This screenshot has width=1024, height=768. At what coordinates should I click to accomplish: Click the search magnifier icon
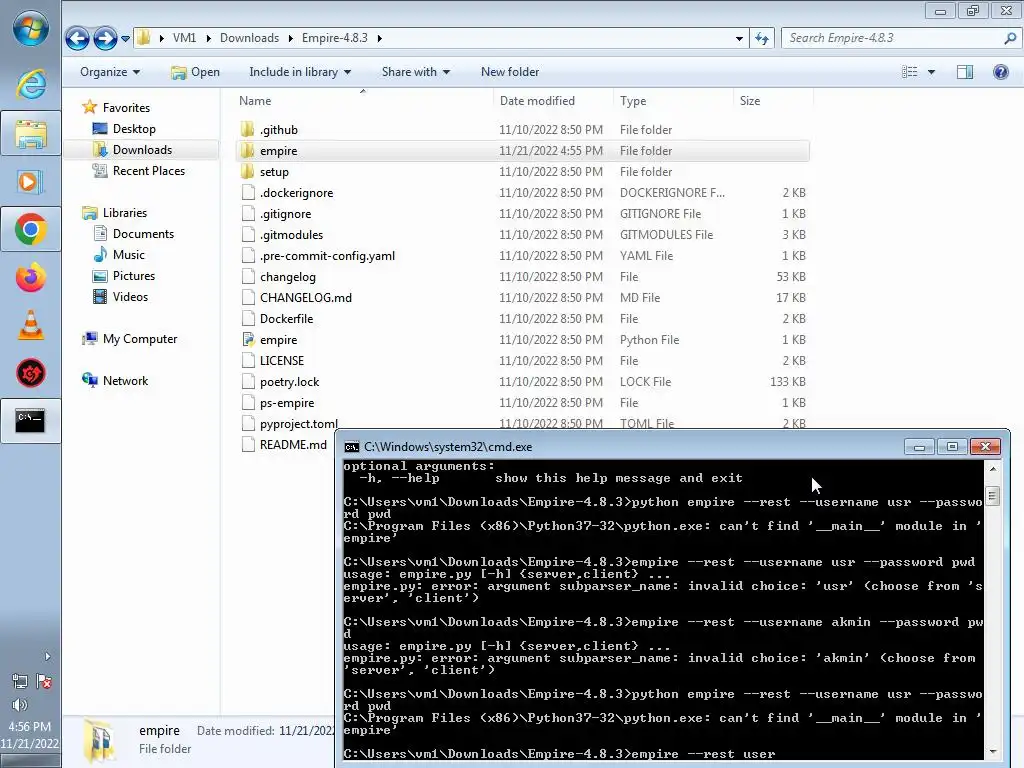pos(1010,39)
